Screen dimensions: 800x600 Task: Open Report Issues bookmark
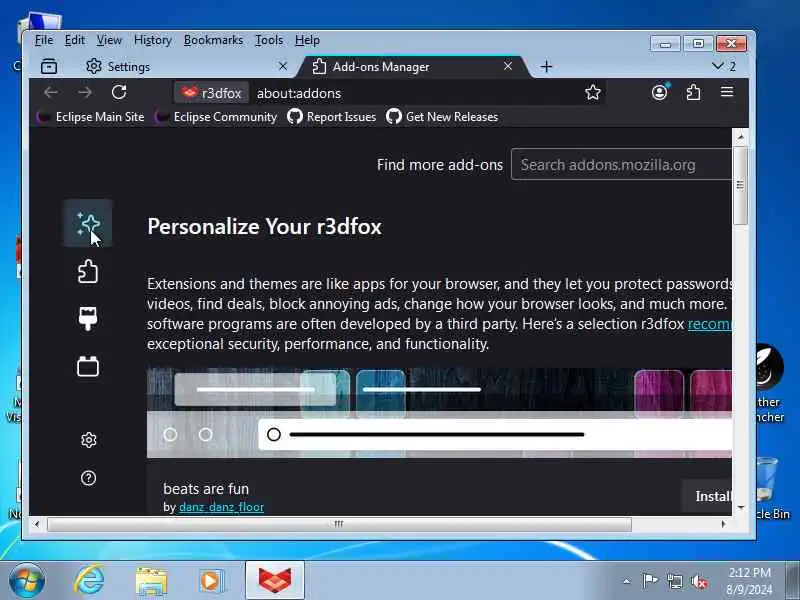pyautogui.click(x=332, y=117)
